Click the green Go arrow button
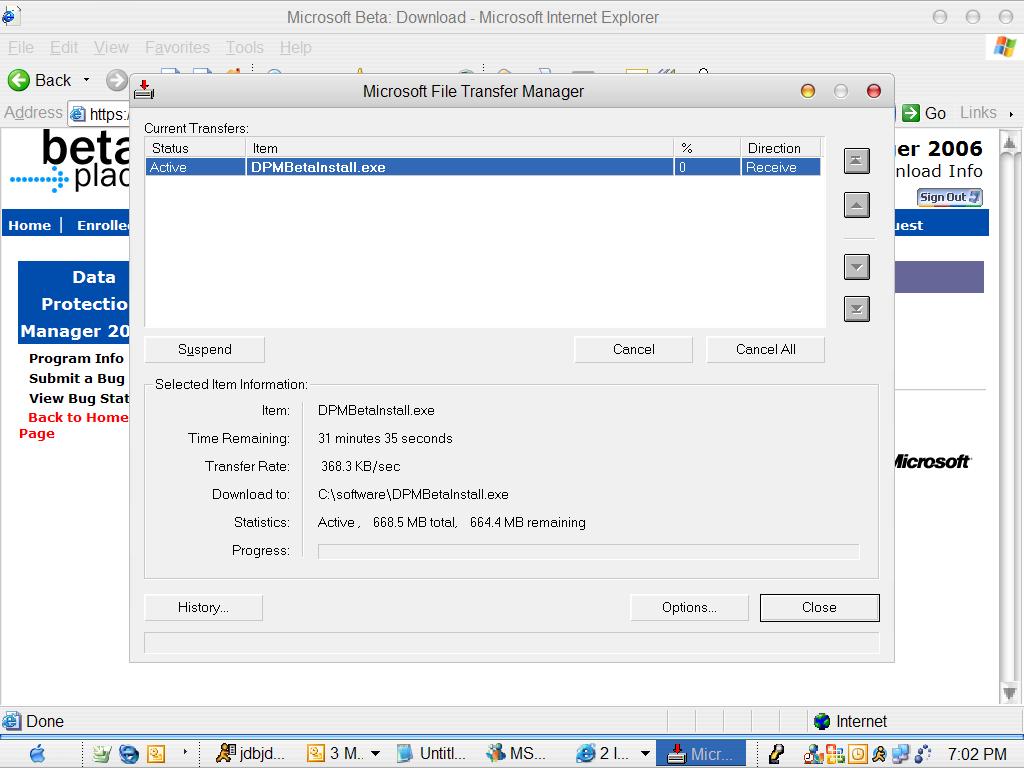Screen dimensions: 1024x768 pyautogui.click(x=911, y=113)
